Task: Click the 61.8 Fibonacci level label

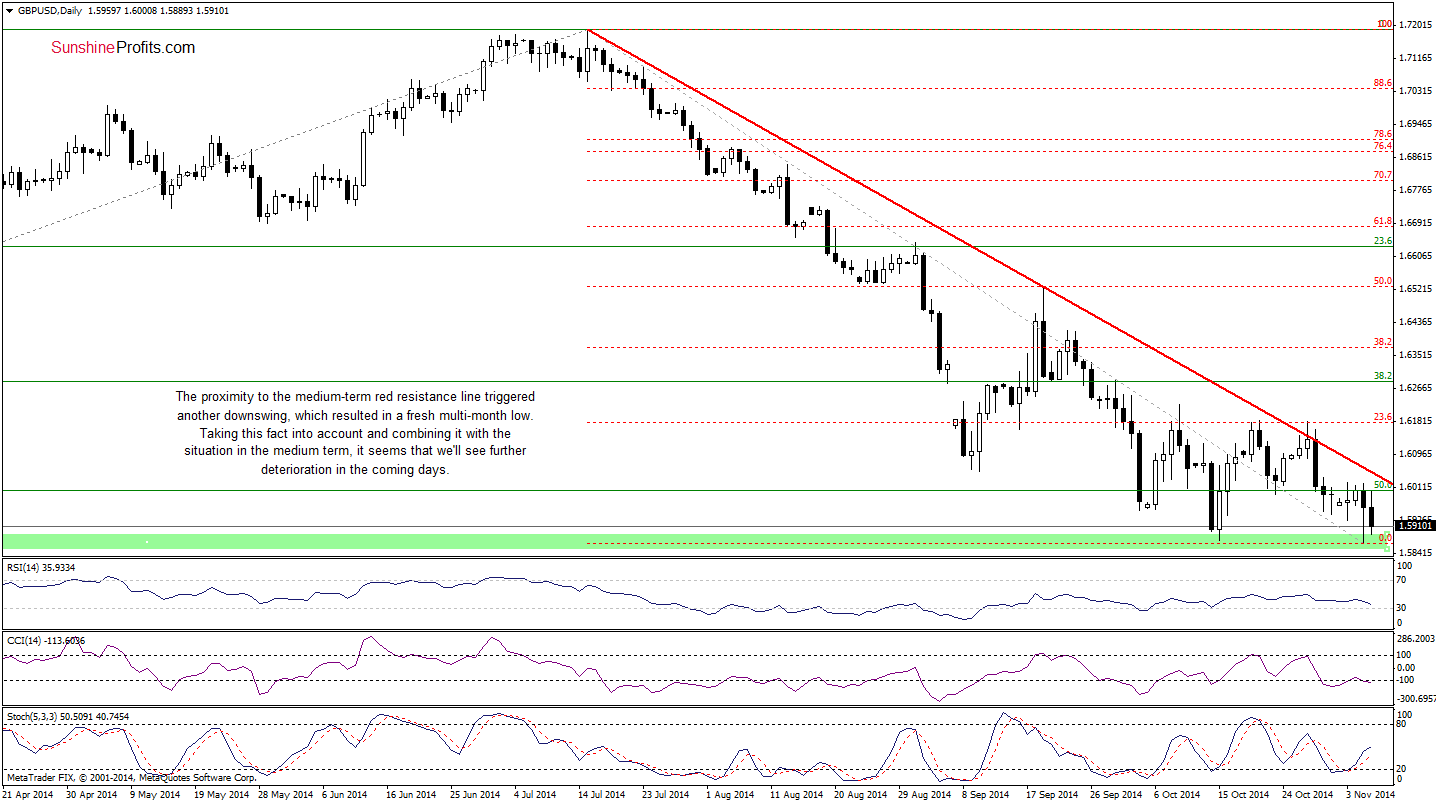Action: coord(1382,221)
